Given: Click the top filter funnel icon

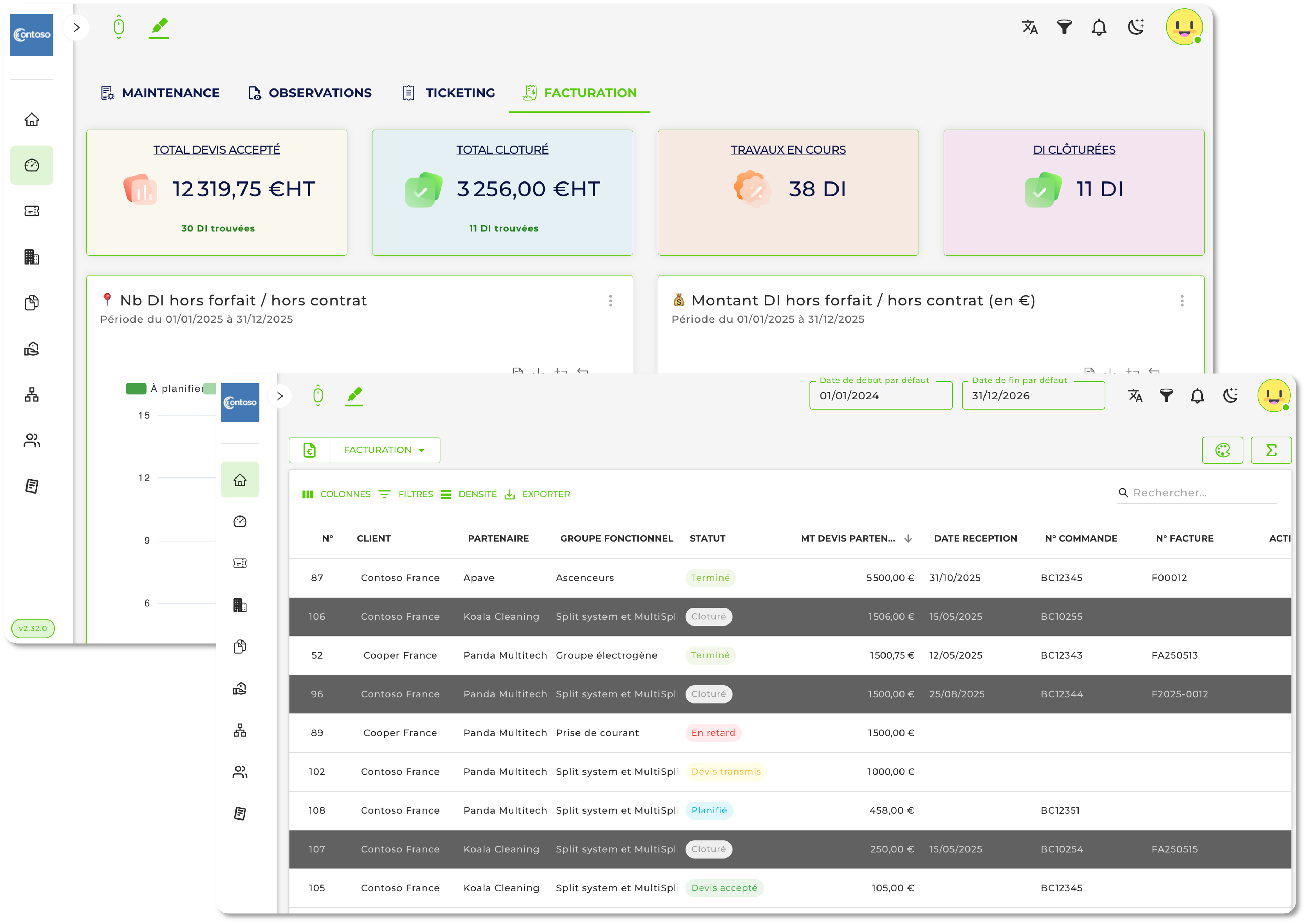Looking at the screenshot, I should (x=1064, y=27).
